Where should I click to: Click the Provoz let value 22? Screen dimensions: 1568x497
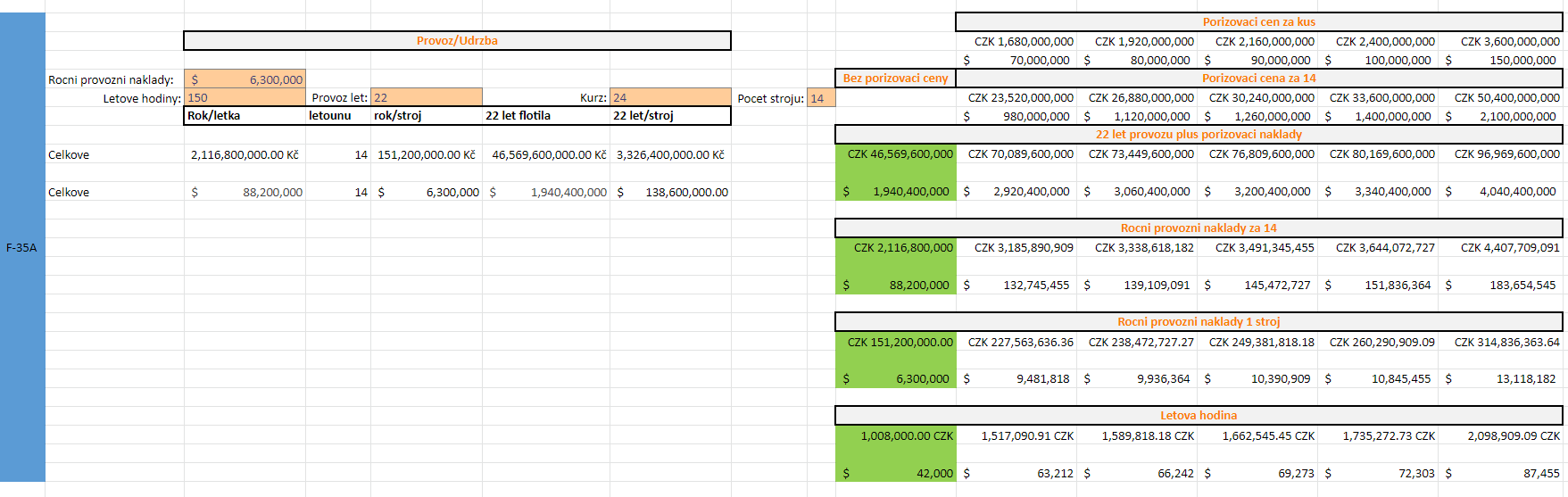[427, 98]
